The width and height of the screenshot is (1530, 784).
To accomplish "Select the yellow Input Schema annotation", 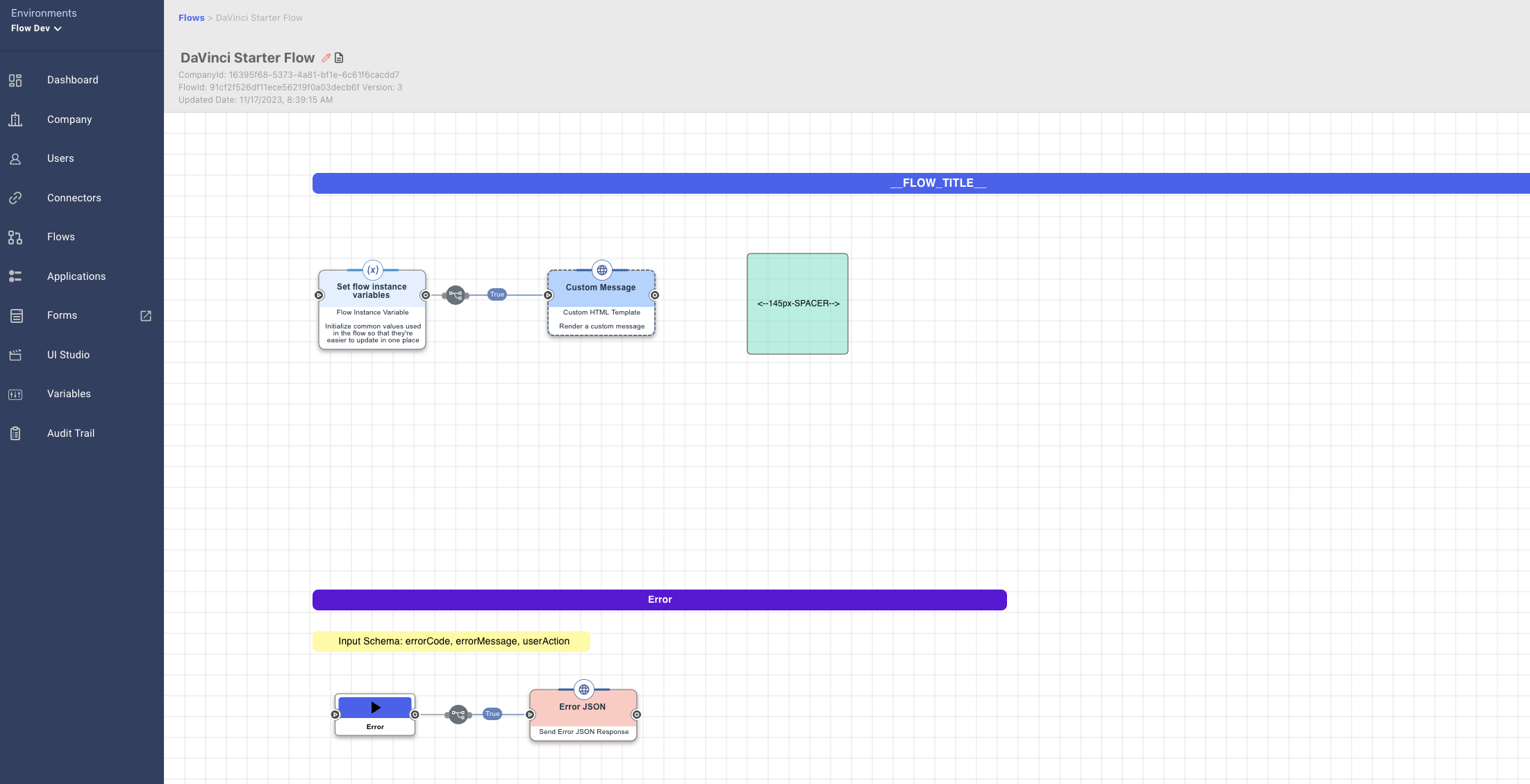I will pos(451,642).
